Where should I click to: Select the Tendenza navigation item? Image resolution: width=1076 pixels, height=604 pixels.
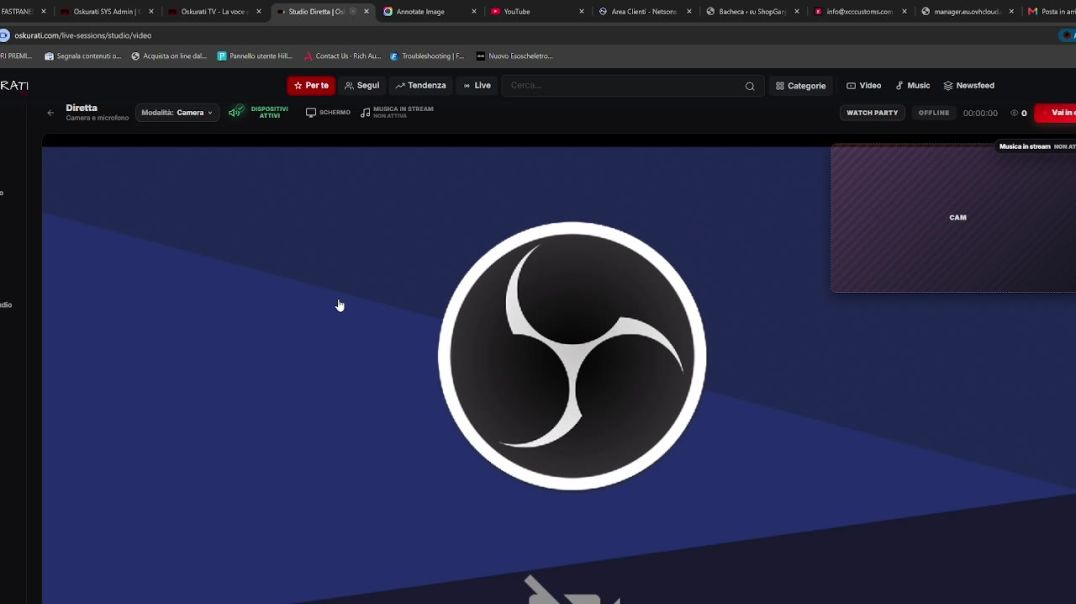[x=421, y=86]
